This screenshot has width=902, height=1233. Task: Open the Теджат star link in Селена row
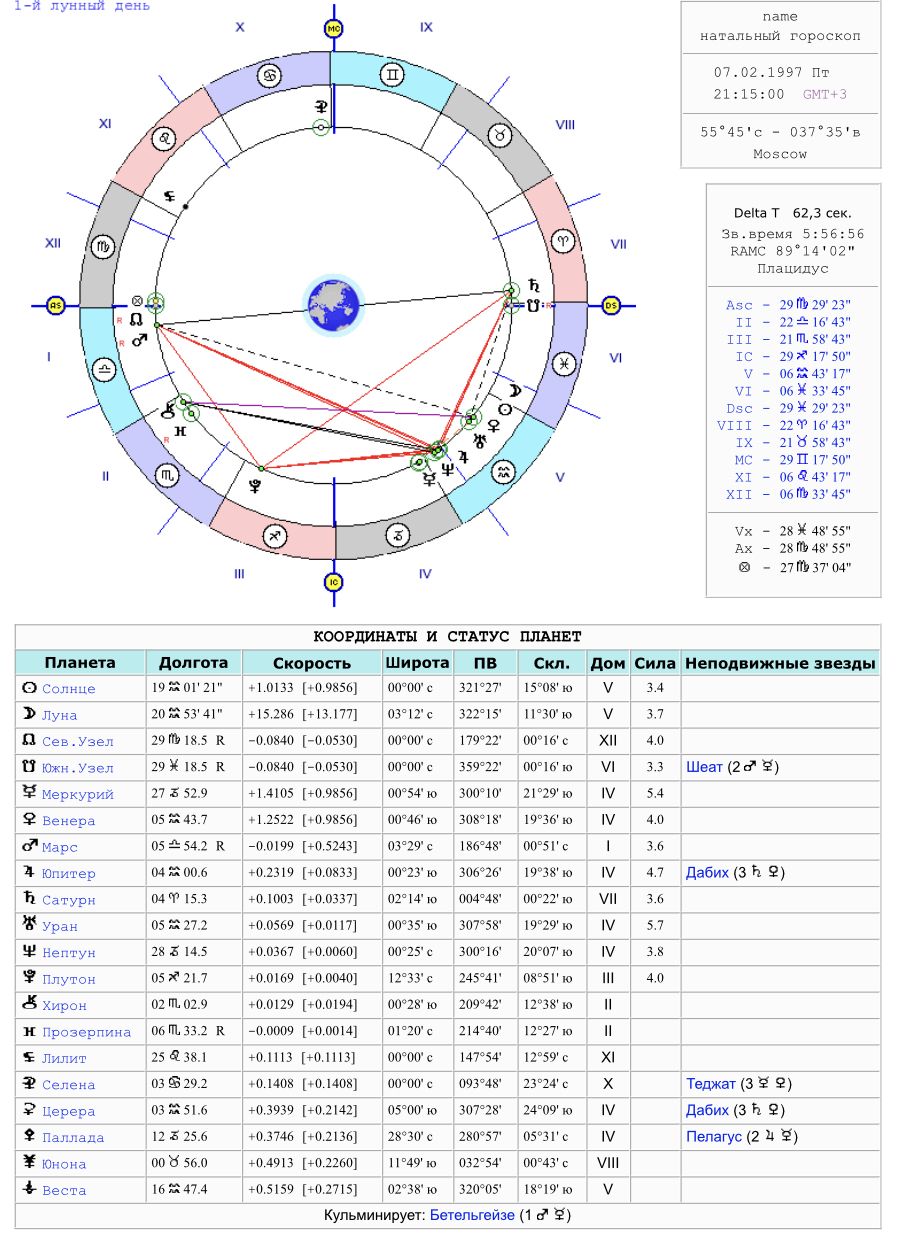710,1084
